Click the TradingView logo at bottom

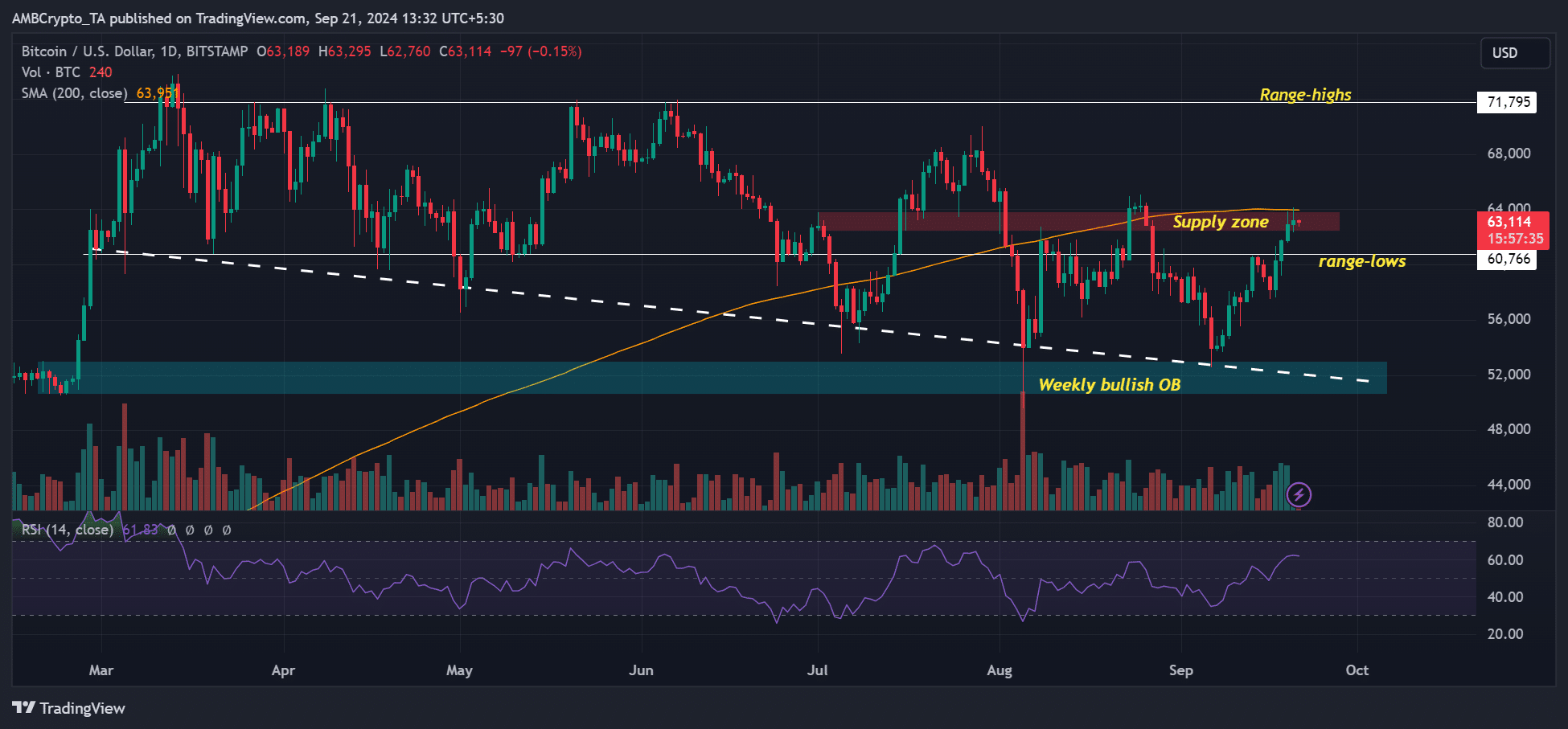coord(69,708)
